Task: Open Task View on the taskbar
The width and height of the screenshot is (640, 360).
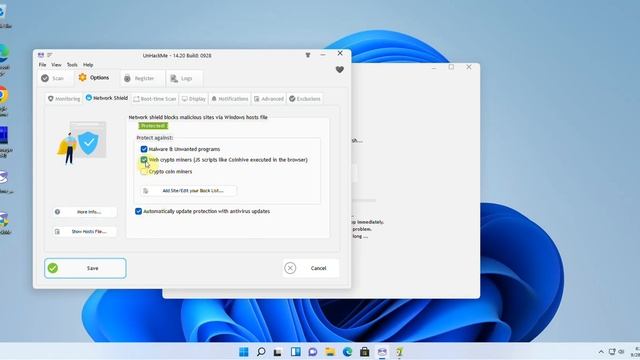Action: point(278,352)
